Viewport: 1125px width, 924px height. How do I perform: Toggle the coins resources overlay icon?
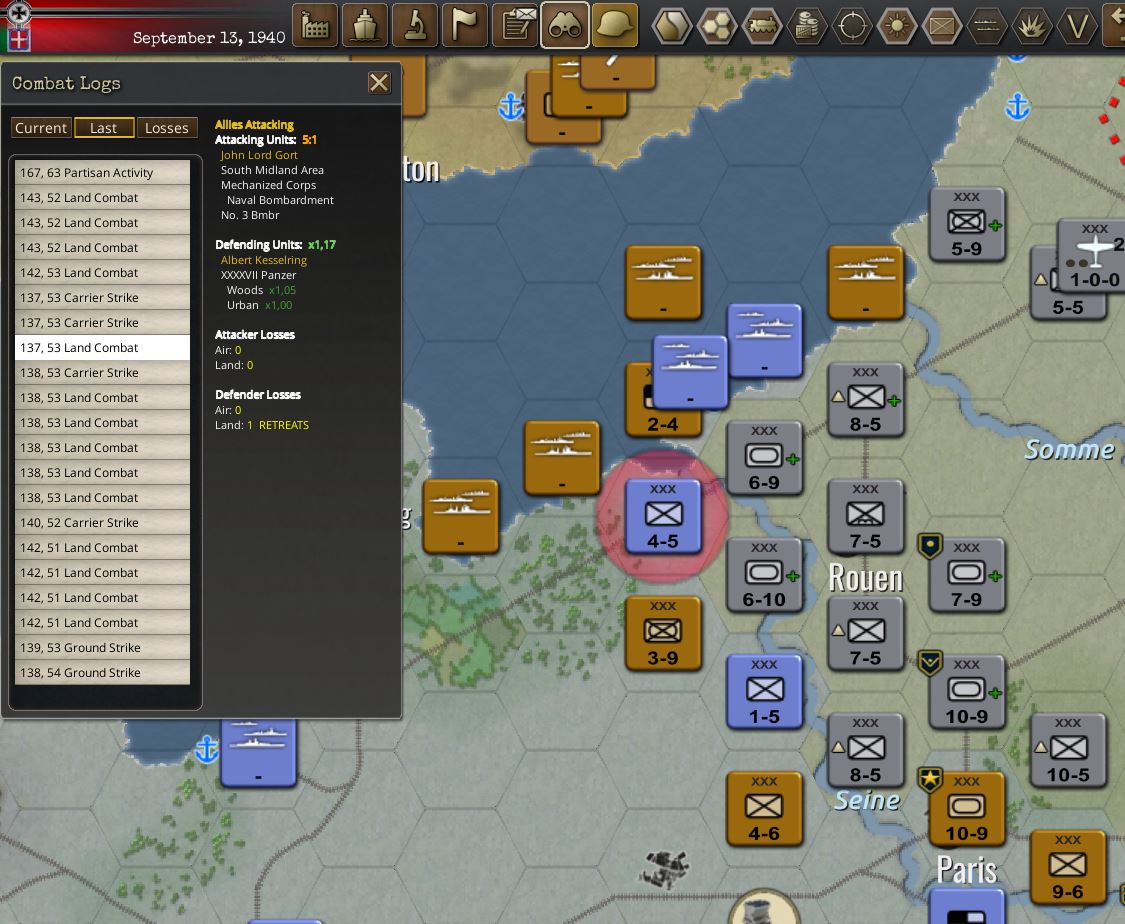[807, 27]
